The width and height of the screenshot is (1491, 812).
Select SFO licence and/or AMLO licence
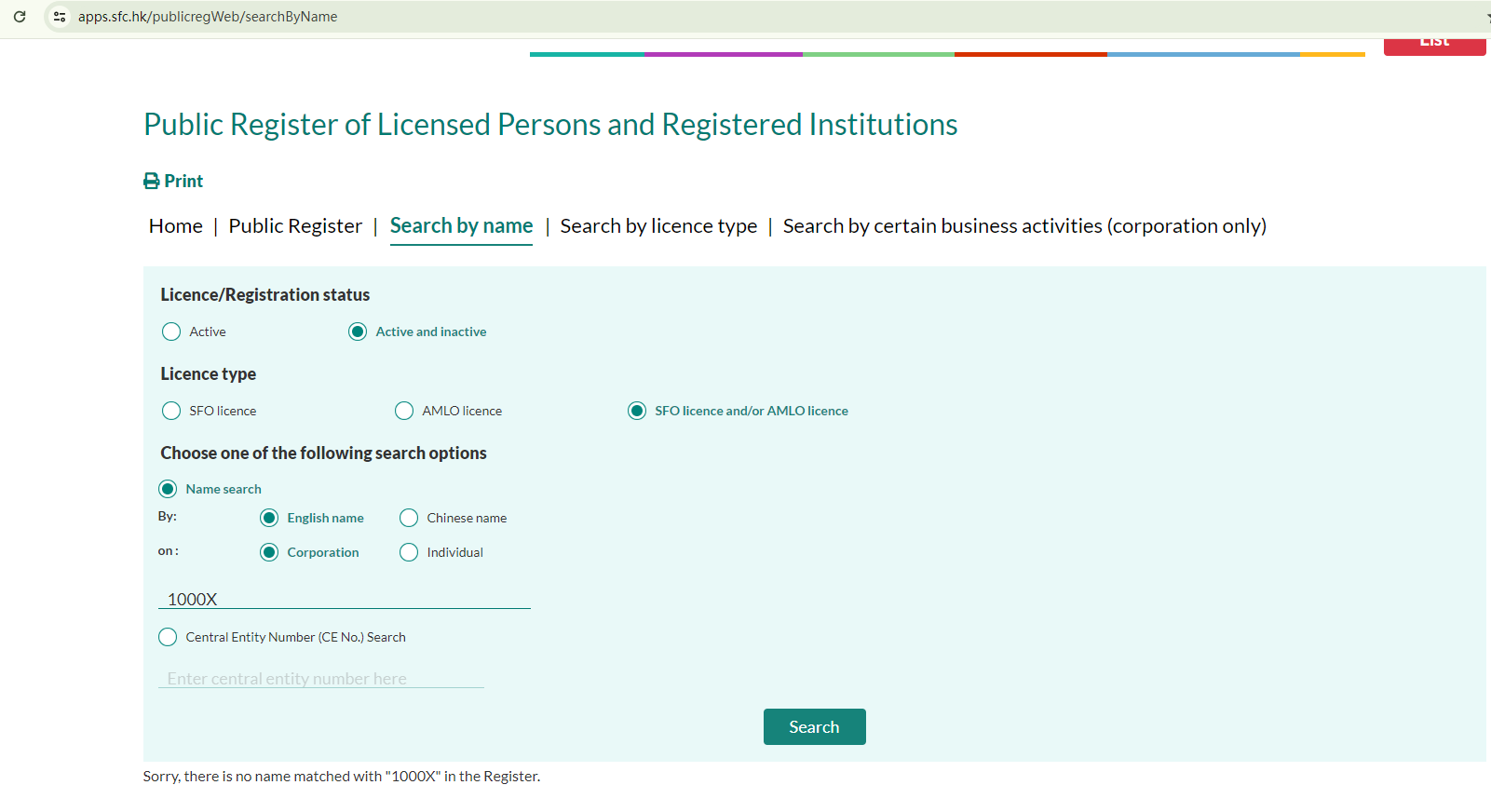pos(637,411)
